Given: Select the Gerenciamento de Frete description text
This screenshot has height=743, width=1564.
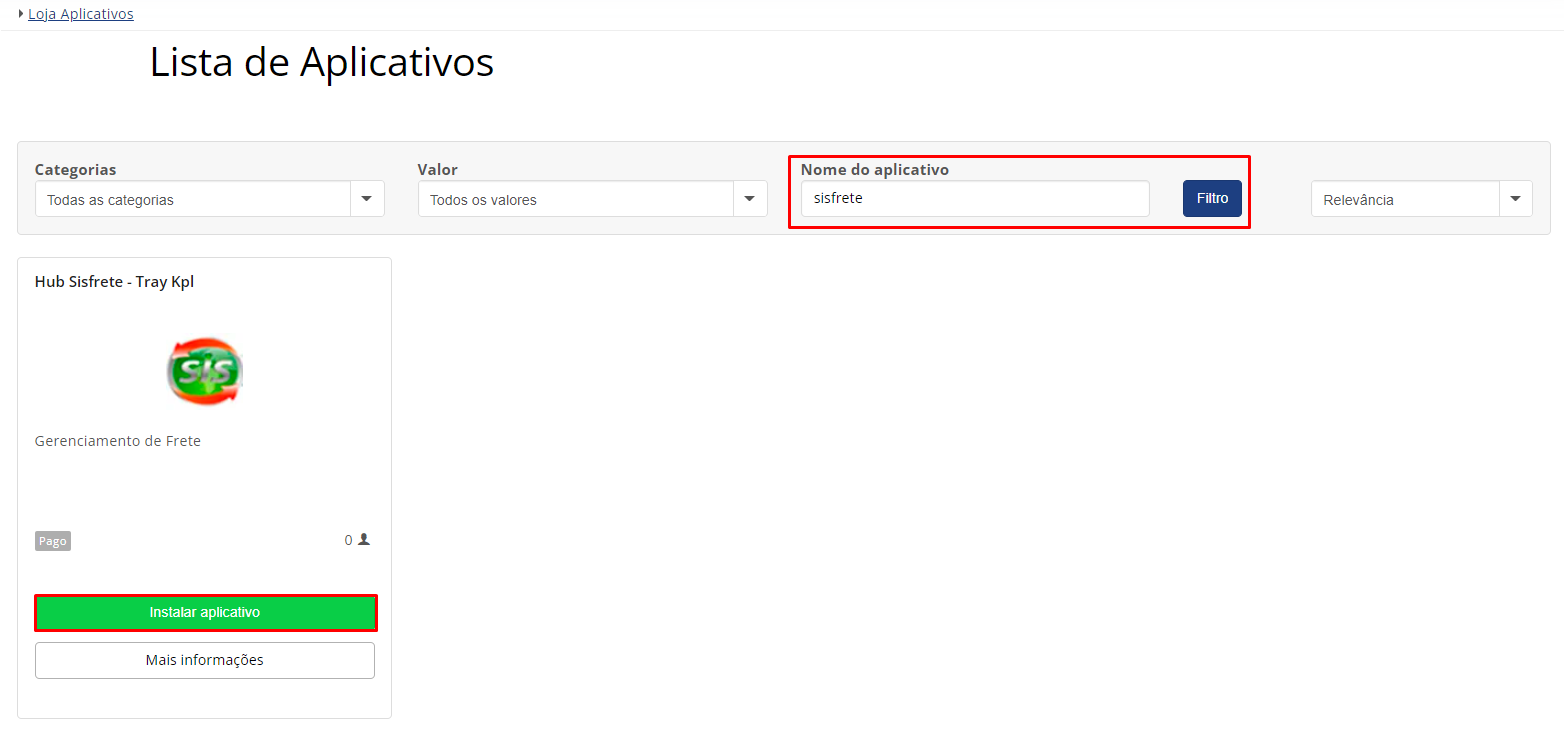Looking at the screenshot, I should pyautogui.click(x=118, y=441).
